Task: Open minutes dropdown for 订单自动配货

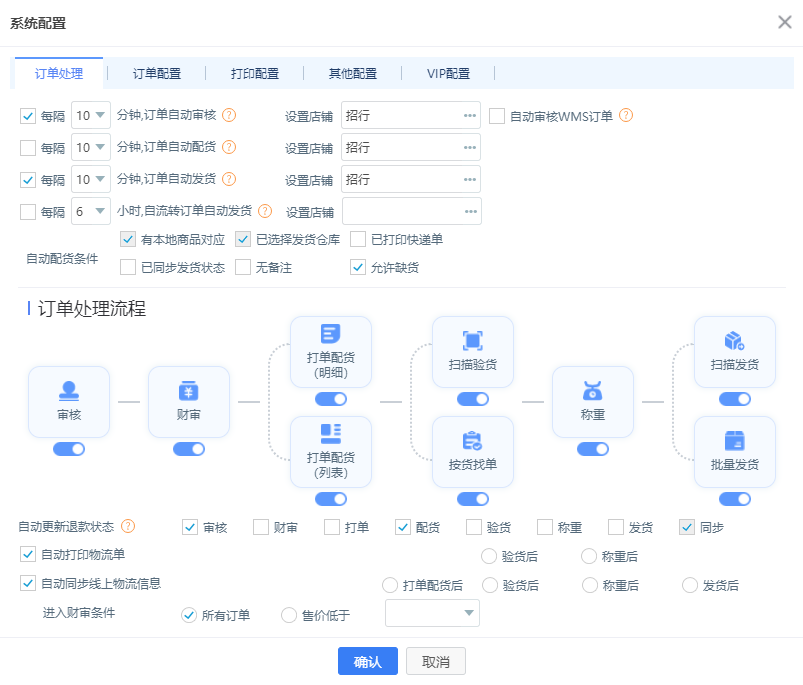Action: click(x=91, y=147)
